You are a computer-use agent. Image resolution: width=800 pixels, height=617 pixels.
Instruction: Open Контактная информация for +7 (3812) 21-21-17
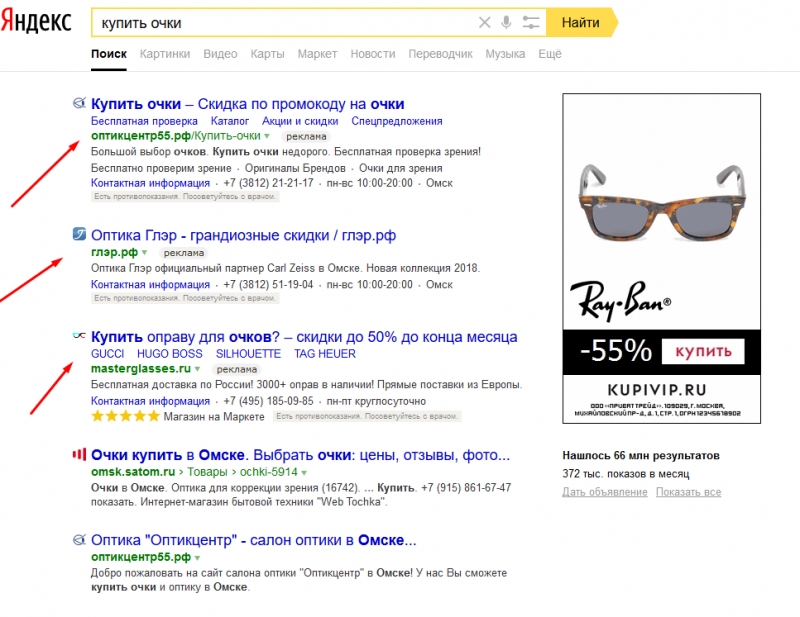coord(151,183)
